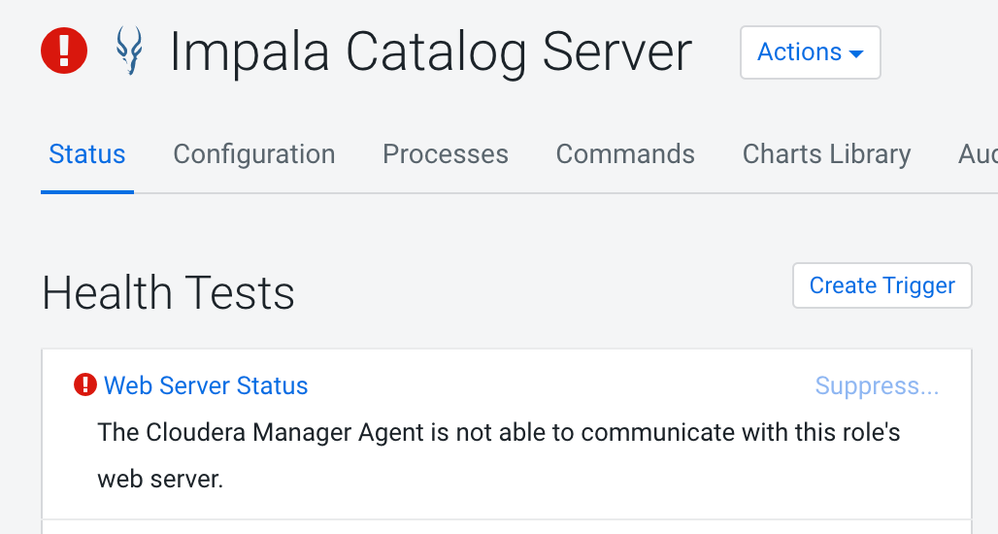Click the Impala antelope logo icon
The height and width of the screenshot is (534, 998).
[x=129, y=51]
